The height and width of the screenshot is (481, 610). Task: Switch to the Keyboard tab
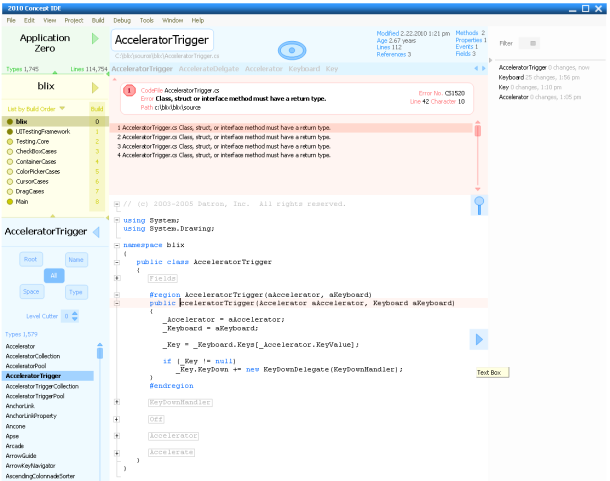coord(304,69)
